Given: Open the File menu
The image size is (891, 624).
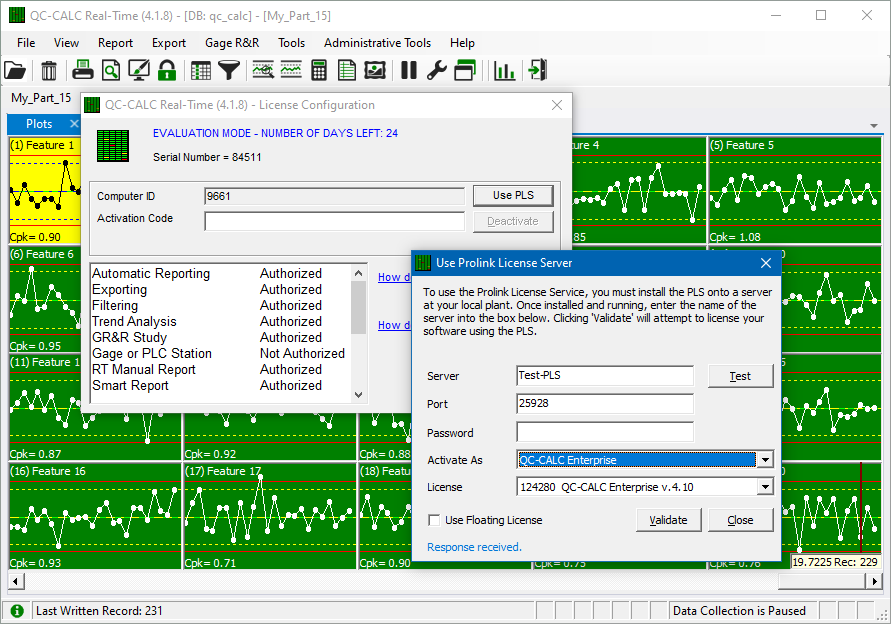Looking at the screenshot, I should click(x=26, y=43).
